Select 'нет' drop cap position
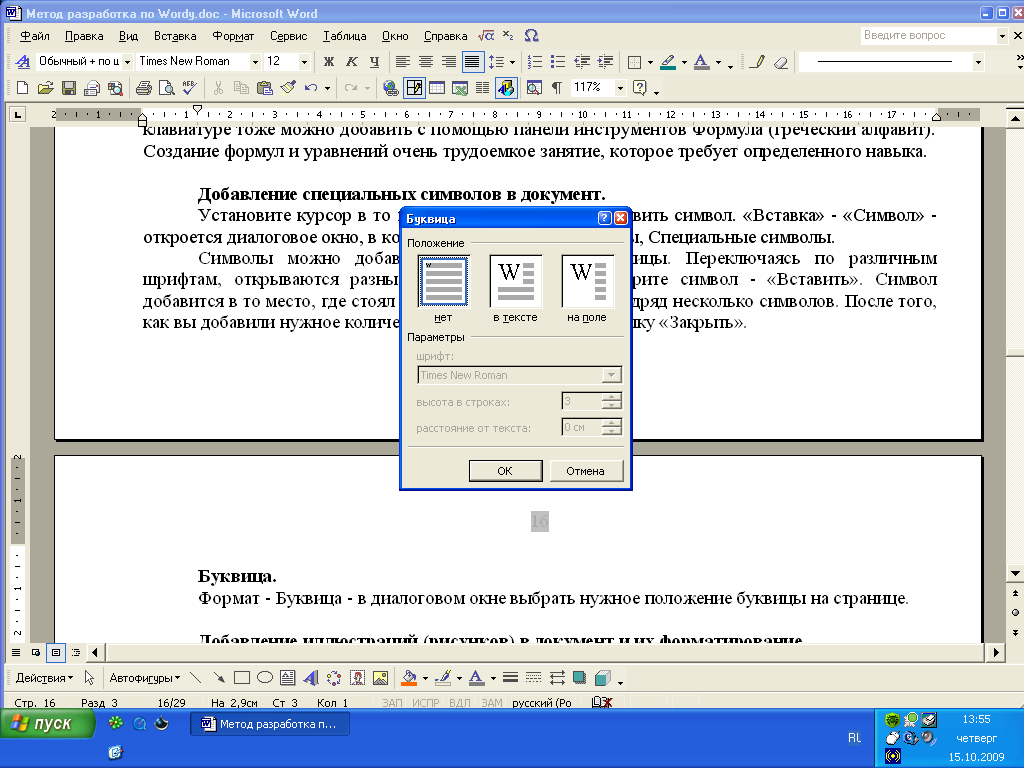Image resolution: width=1024 pixels, height=768 pixels. [443, 281]
